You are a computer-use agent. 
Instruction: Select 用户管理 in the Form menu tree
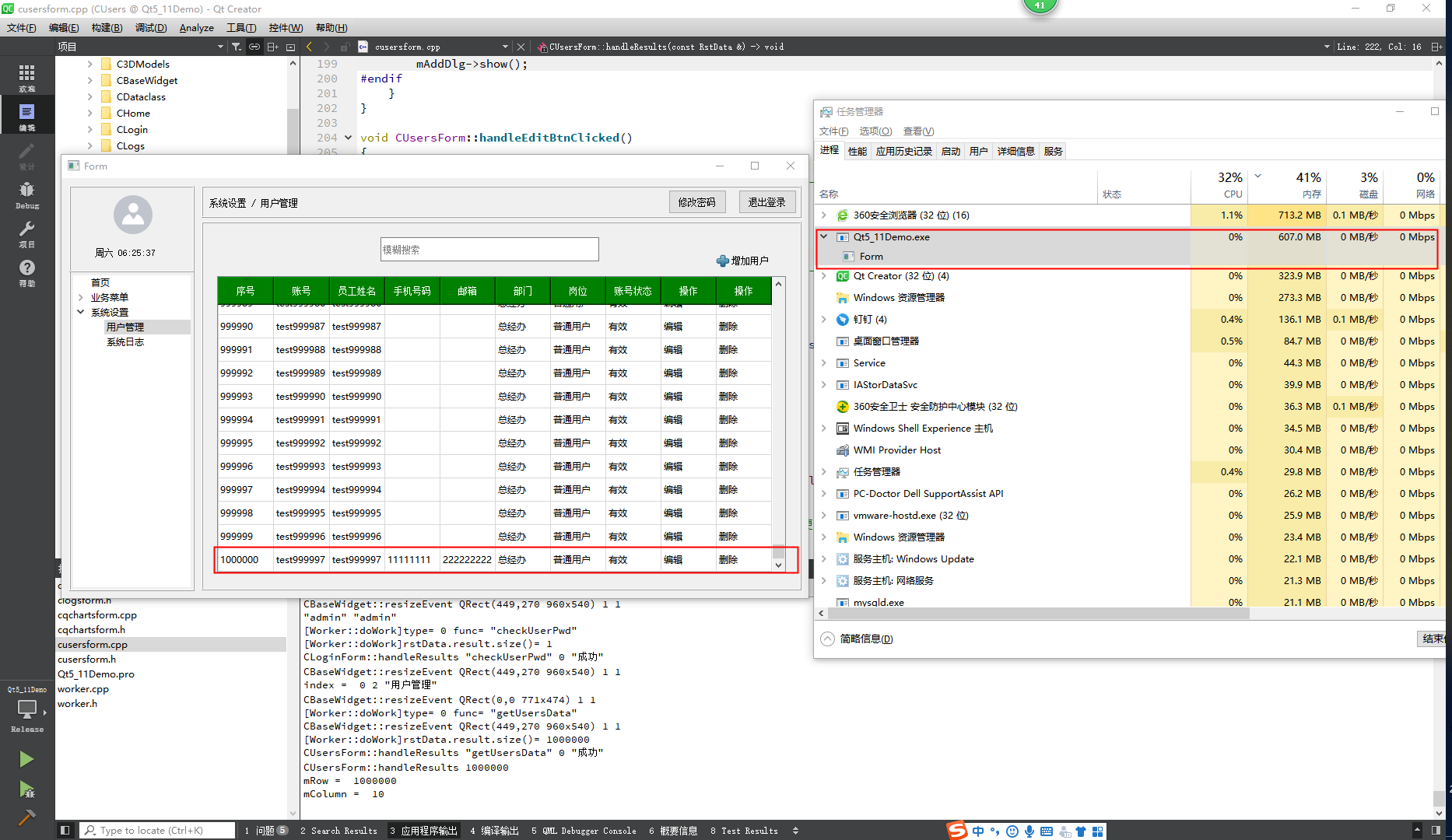[125, 327]
